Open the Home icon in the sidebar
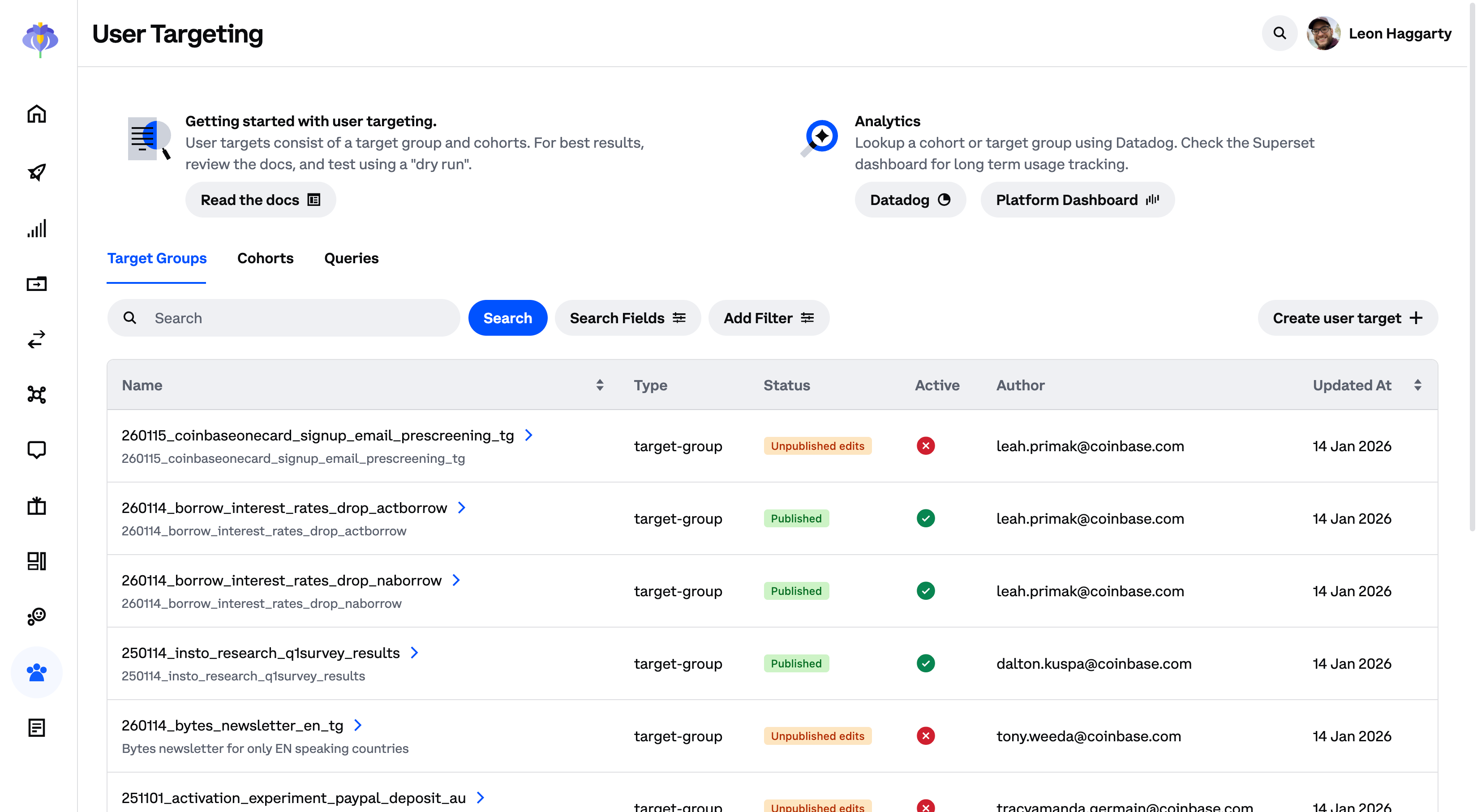The width and height of the screenshot is (1477, 812). tap(37, 114)
